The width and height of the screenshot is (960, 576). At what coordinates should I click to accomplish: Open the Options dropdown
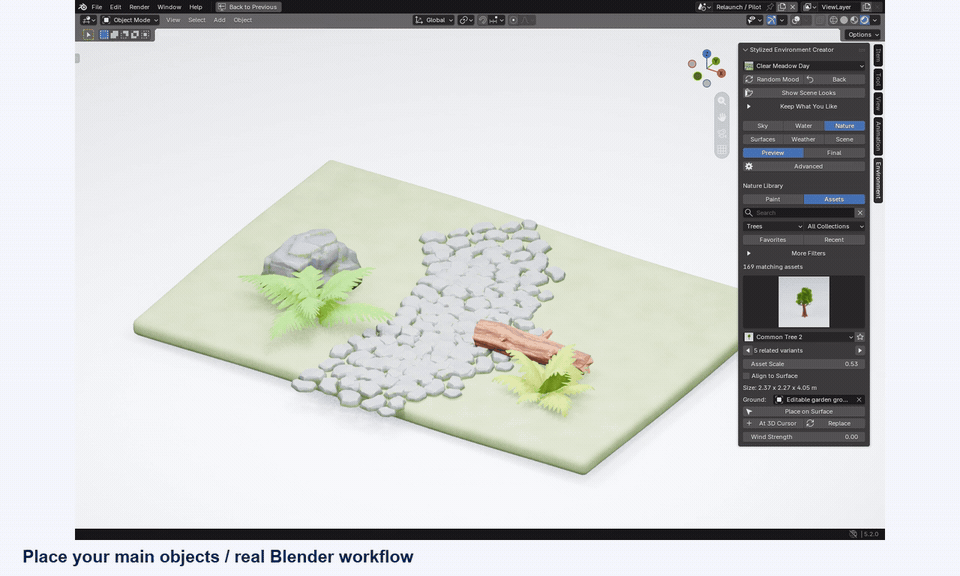[863, 35]
